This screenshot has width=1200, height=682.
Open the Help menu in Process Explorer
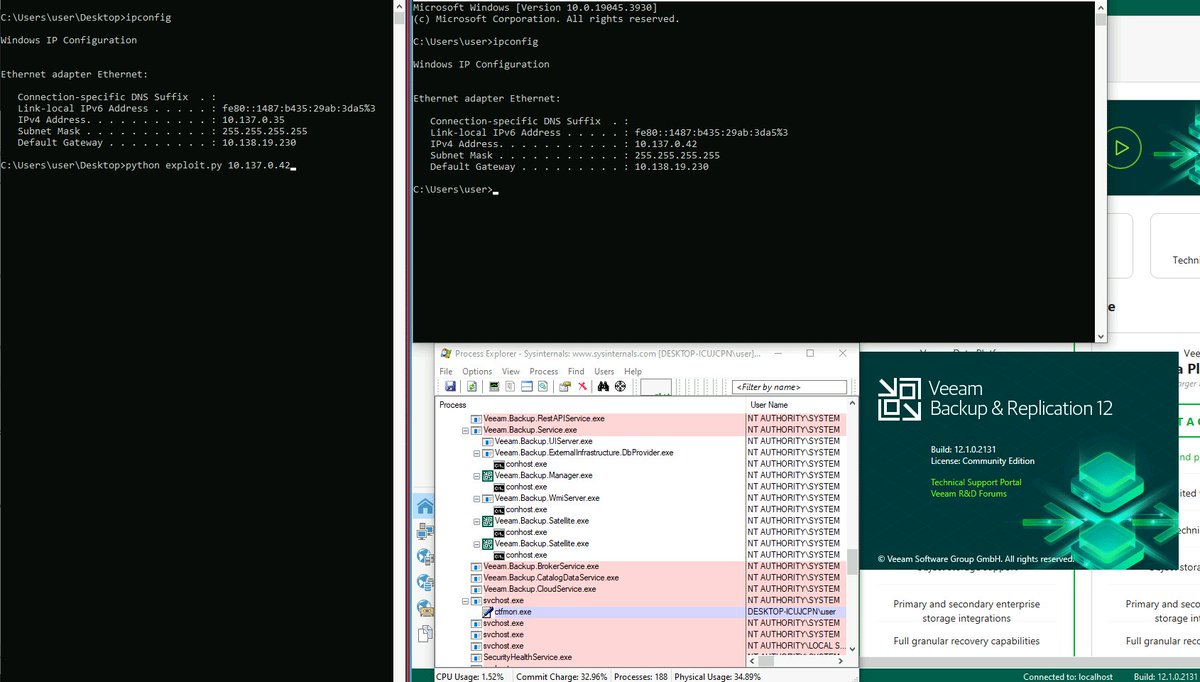click(x=633, y=371)
